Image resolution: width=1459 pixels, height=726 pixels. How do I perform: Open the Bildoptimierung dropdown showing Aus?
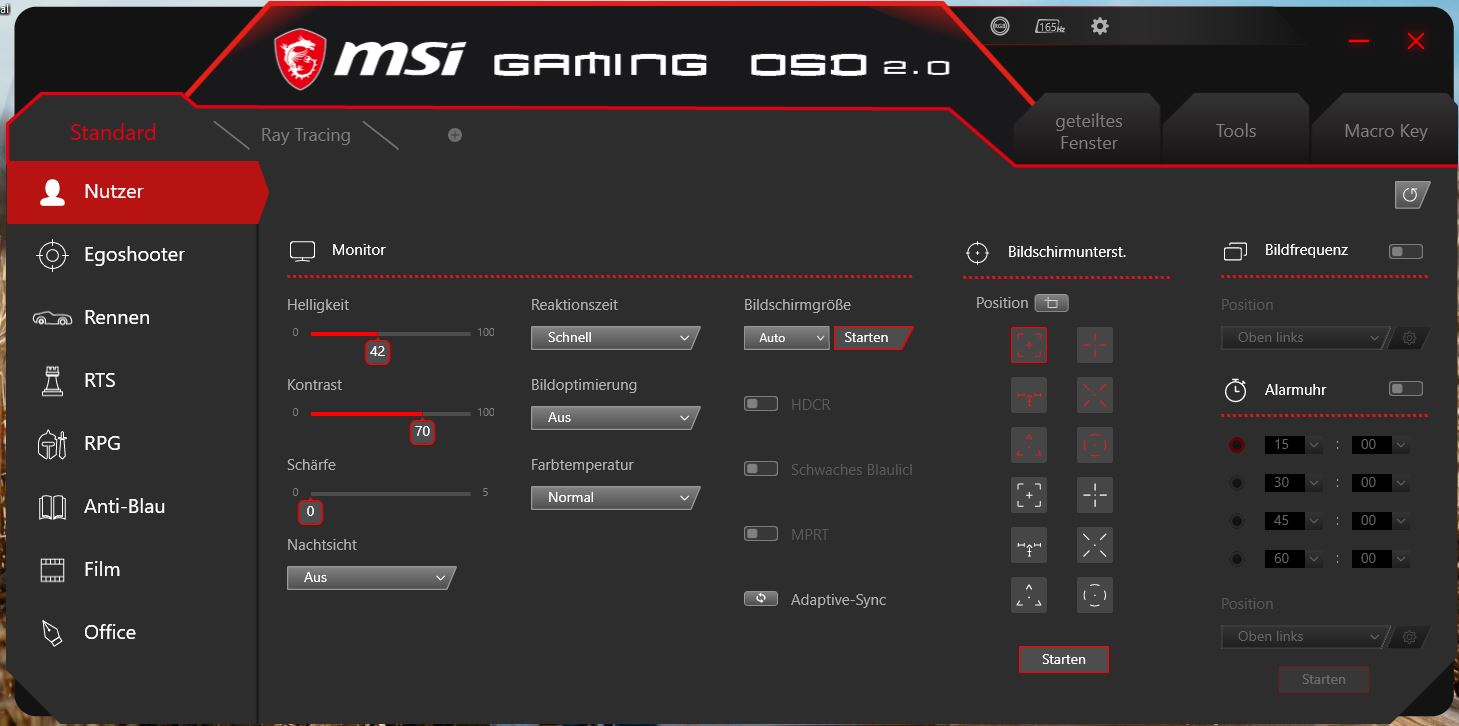click(x=615, y=418)
